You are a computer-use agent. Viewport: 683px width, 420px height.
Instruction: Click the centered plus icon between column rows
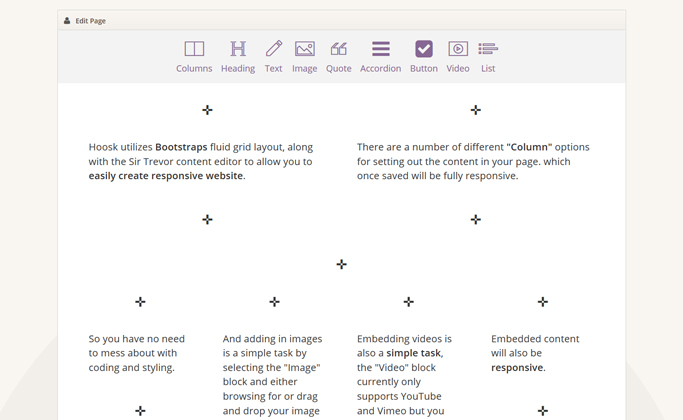click(342, 265)
